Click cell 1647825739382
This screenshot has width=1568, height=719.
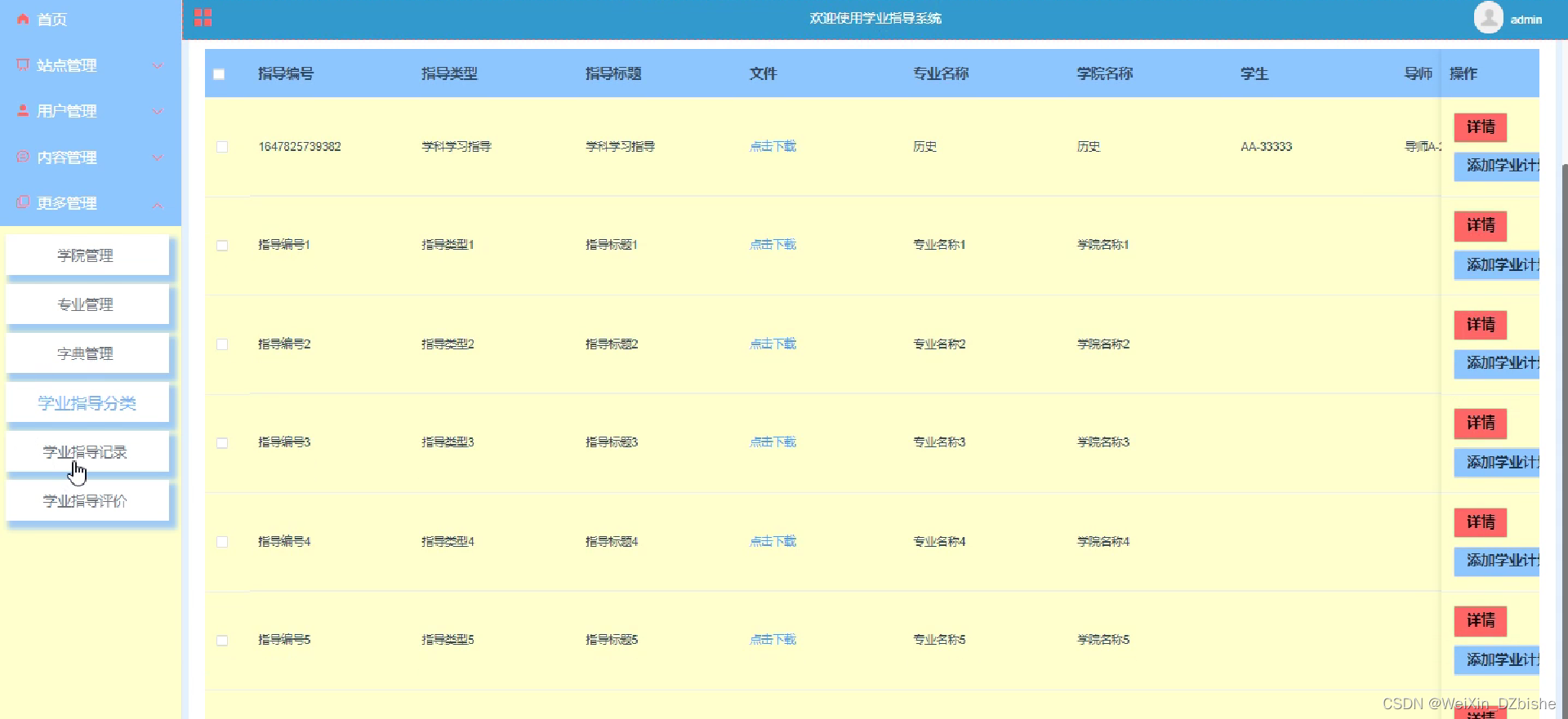(x=300, y=146)
